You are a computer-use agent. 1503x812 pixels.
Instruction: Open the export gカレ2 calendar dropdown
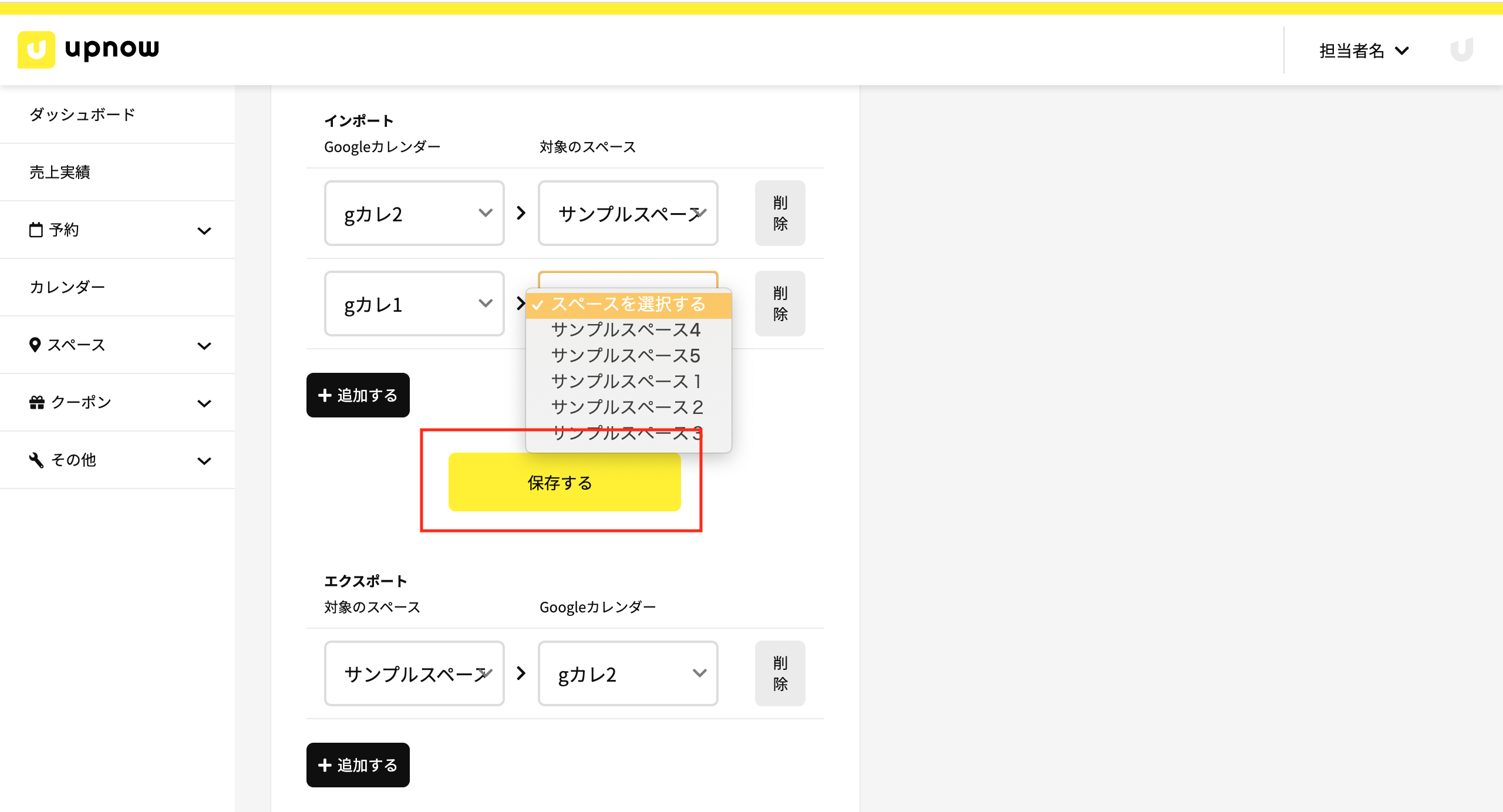click(628, 673)
